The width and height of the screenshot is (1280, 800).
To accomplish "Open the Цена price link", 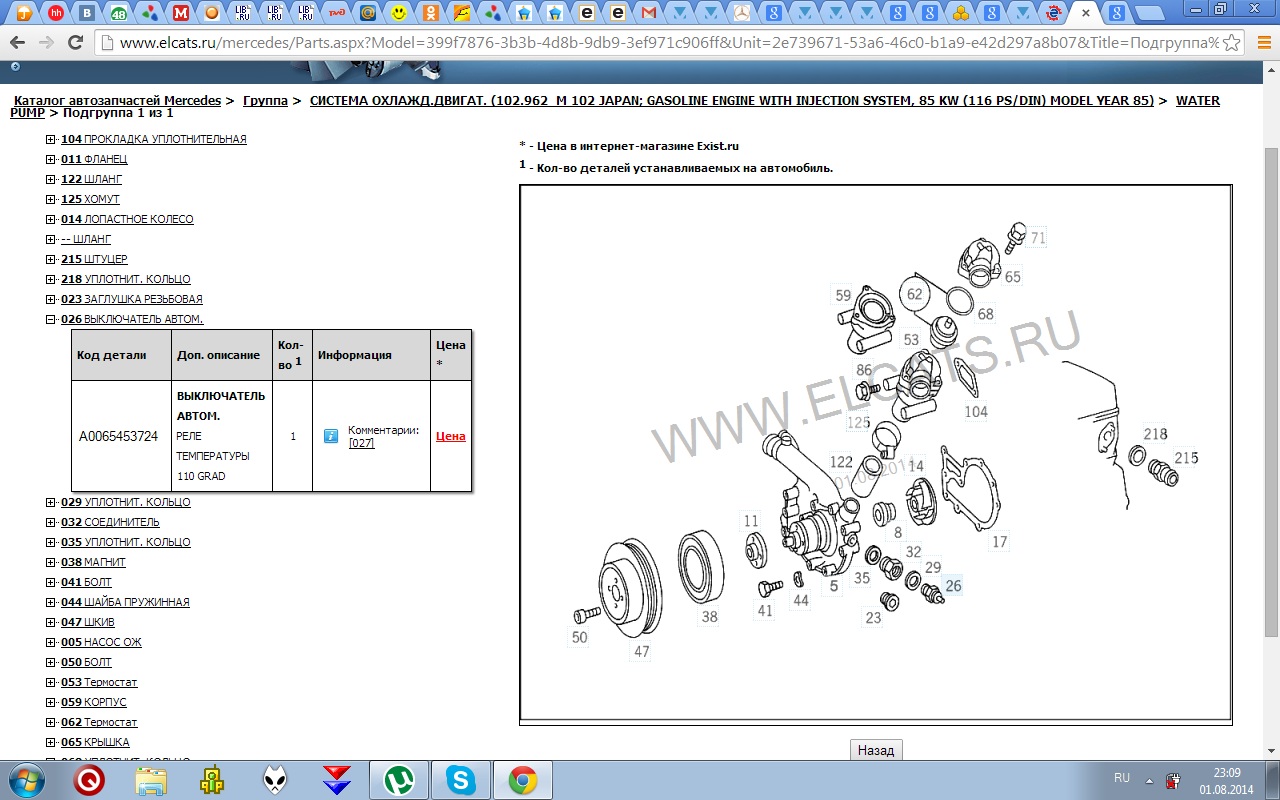I will [450, 436].
